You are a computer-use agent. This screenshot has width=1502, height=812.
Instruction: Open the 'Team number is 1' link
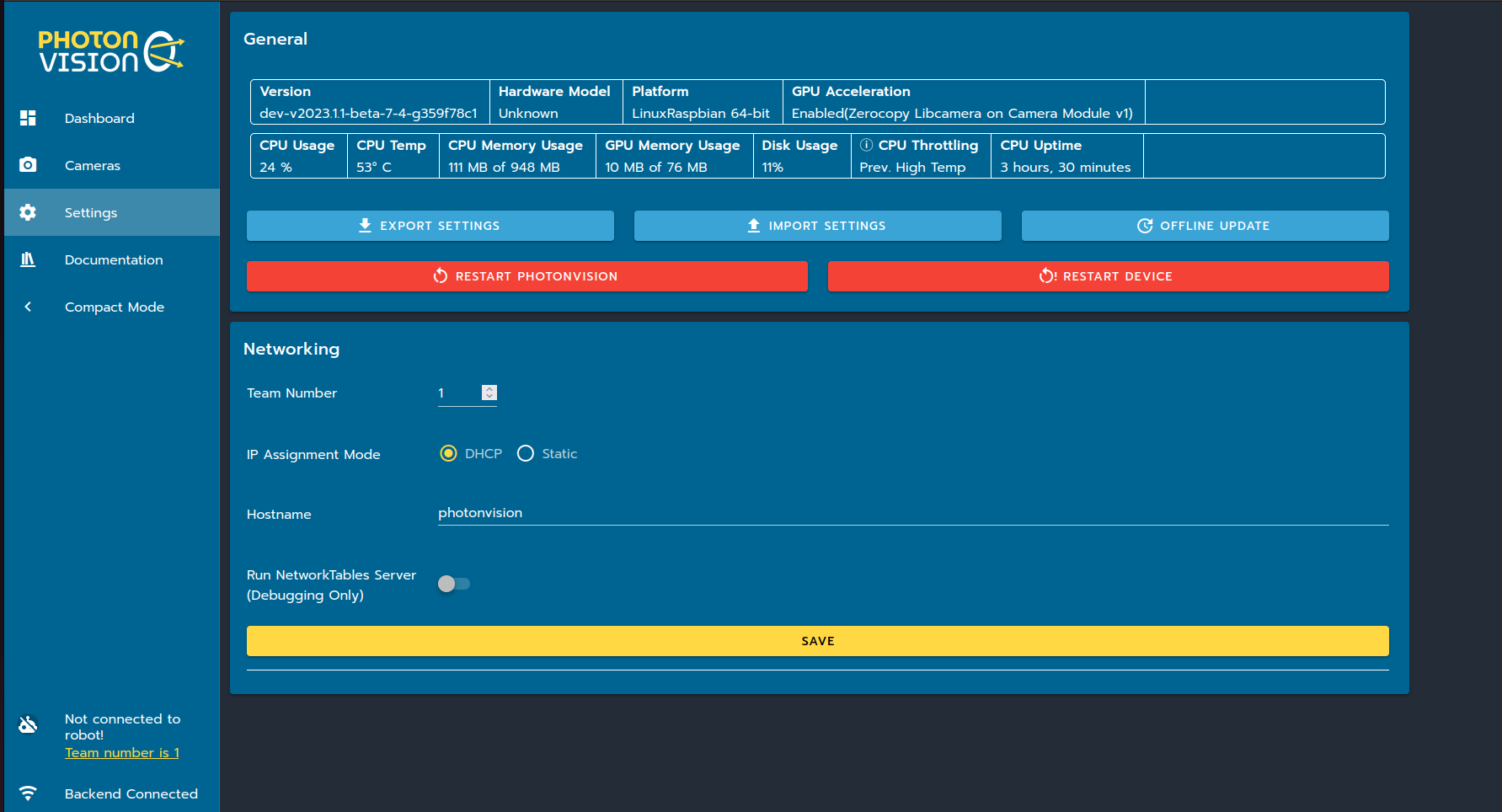(x=122, y=753)
